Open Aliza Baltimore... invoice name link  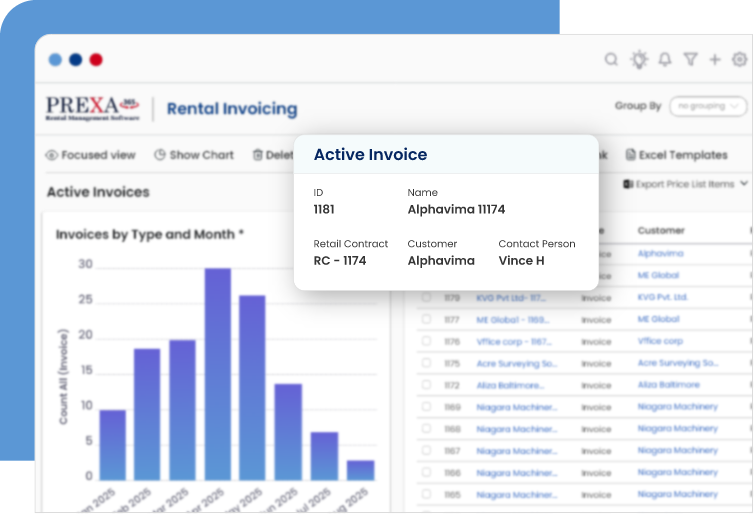click(x=510, y=386)
